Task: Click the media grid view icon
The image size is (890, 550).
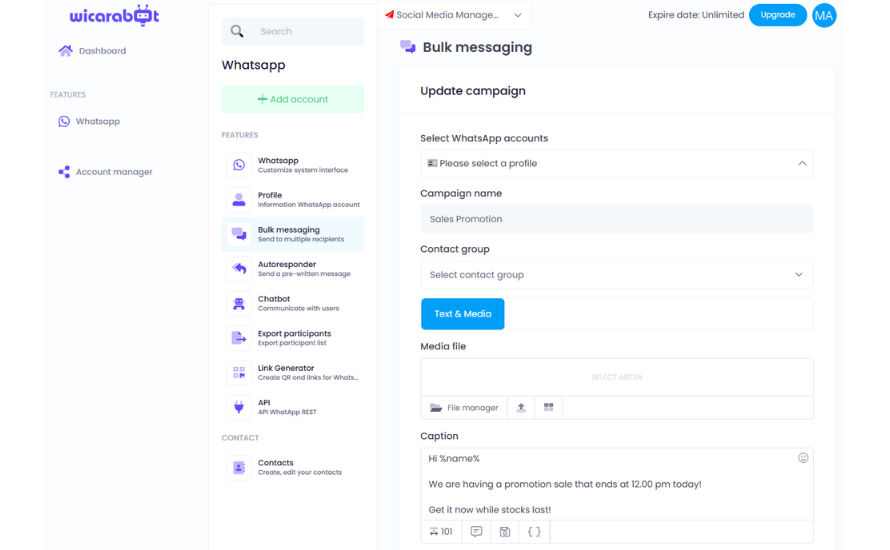Action: point(548,408)
